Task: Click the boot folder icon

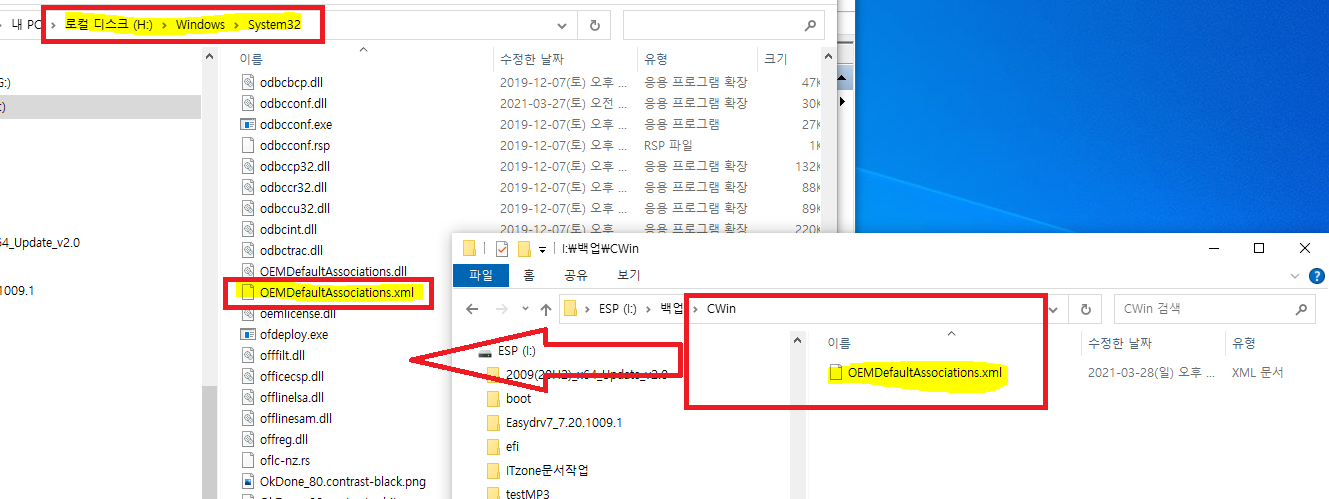Action: pos(493,398)
